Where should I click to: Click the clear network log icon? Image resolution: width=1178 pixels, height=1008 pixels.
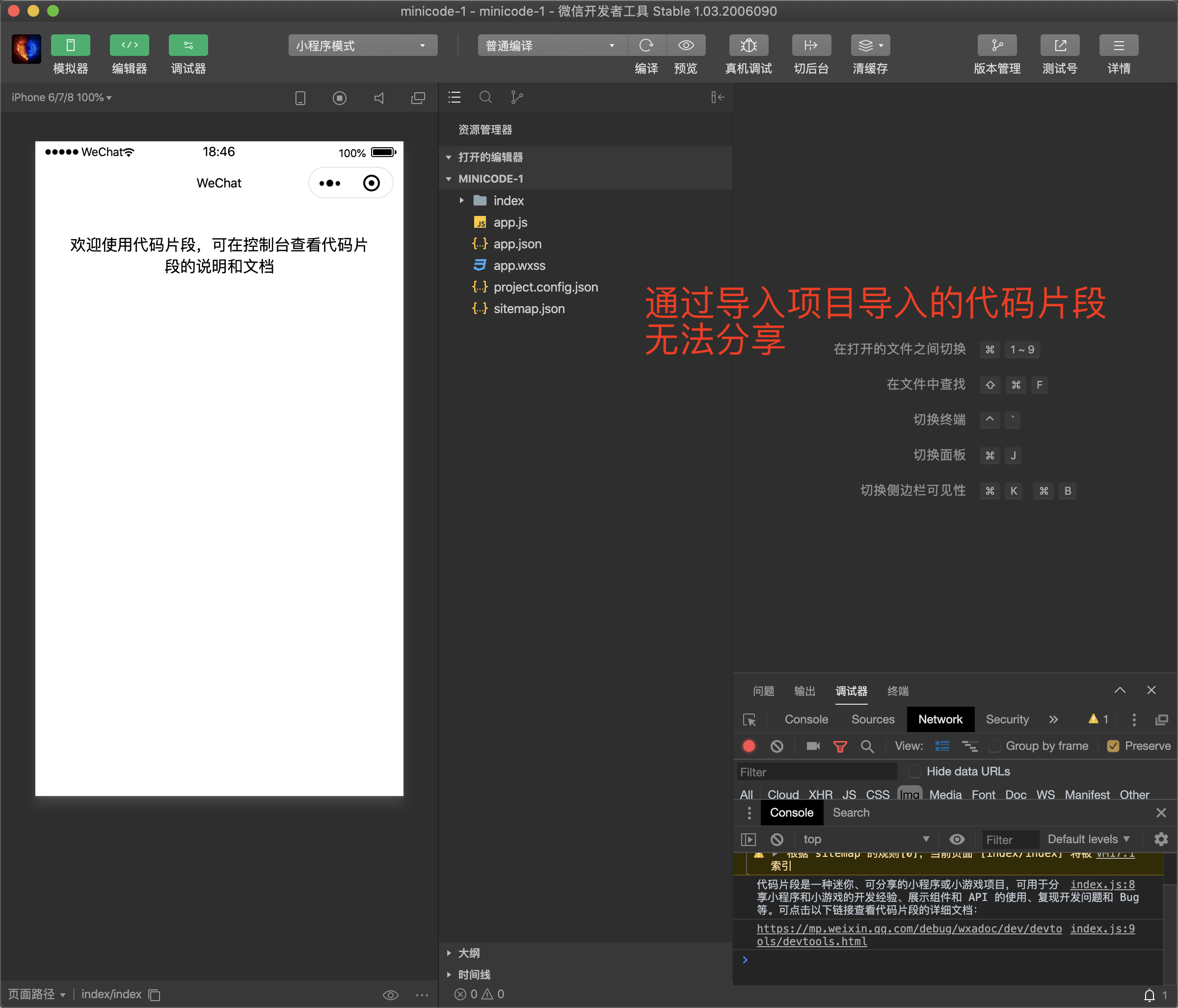click(x=776, y=746)
